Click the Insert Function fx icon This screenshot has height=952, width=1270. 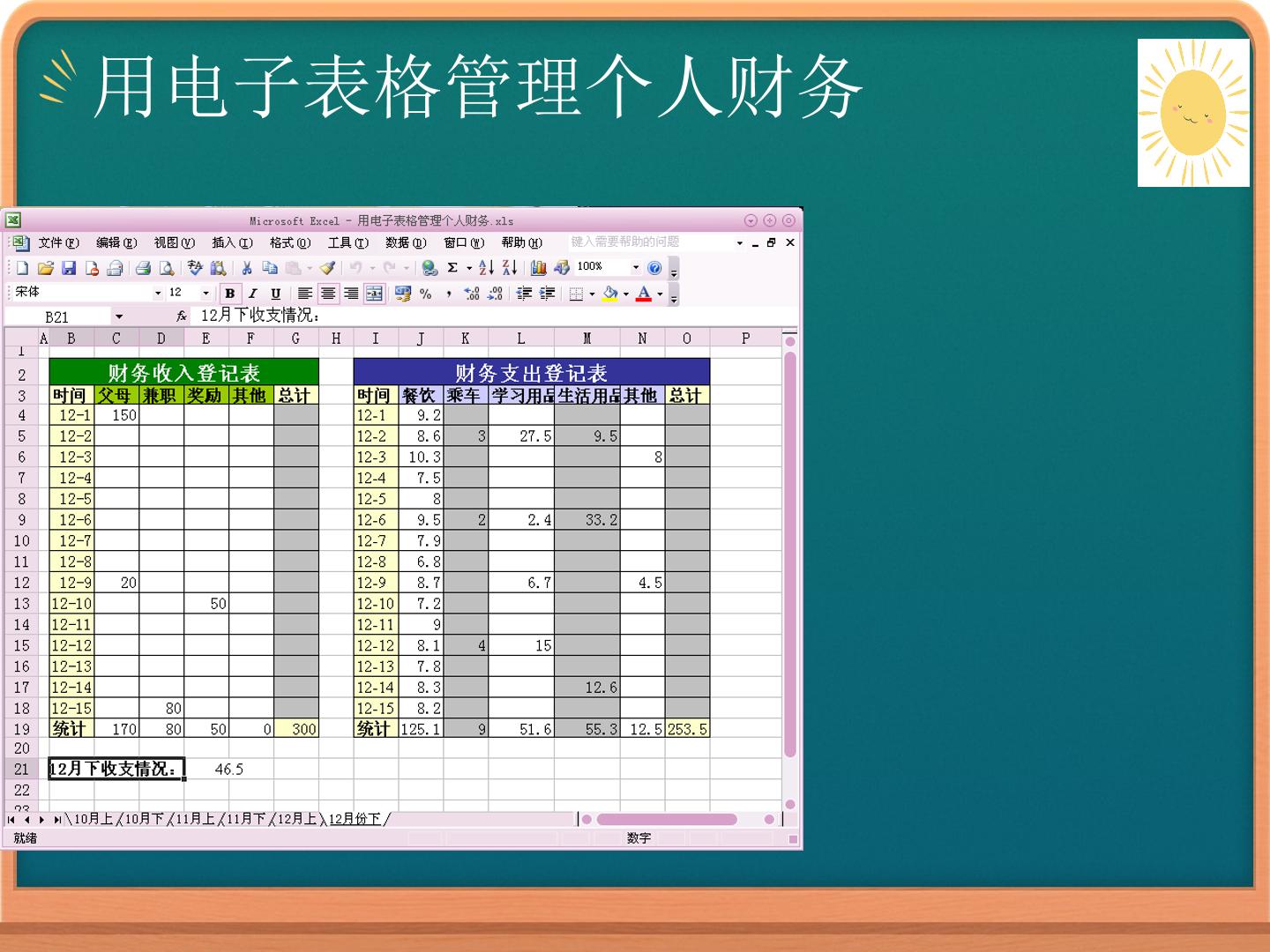[182, 316]
